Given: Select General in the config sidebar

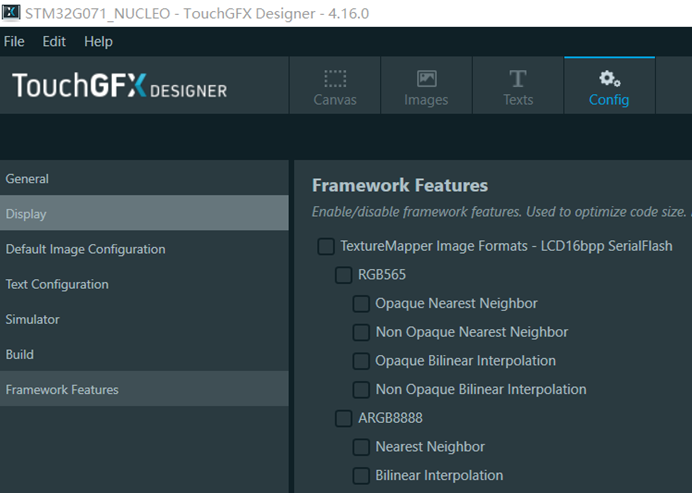Looking at the screenshot, I should [x=144, y=178].
